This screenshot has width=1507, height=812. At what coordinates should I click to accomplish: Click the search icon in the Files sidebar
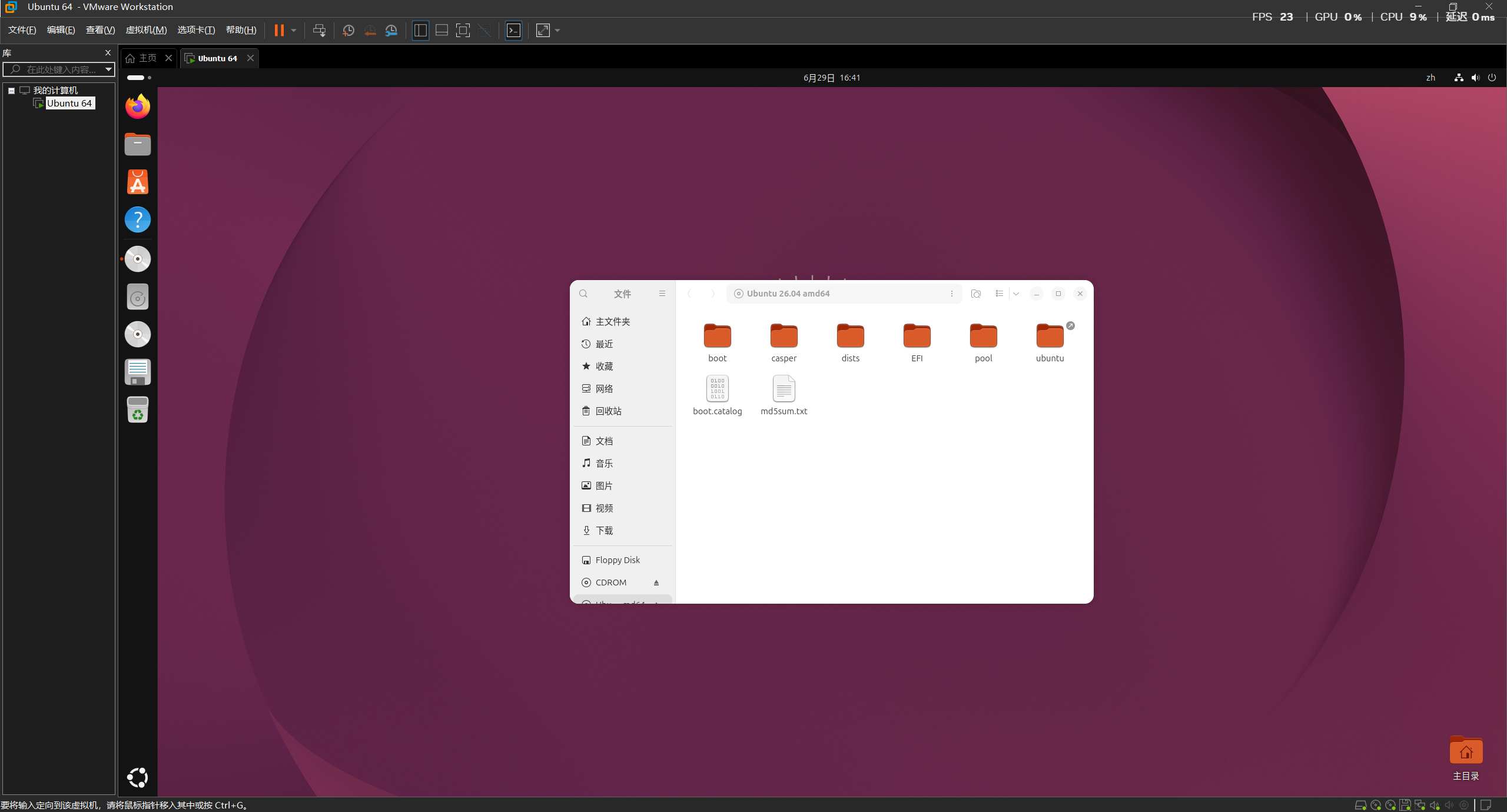[x=583, y=294]
